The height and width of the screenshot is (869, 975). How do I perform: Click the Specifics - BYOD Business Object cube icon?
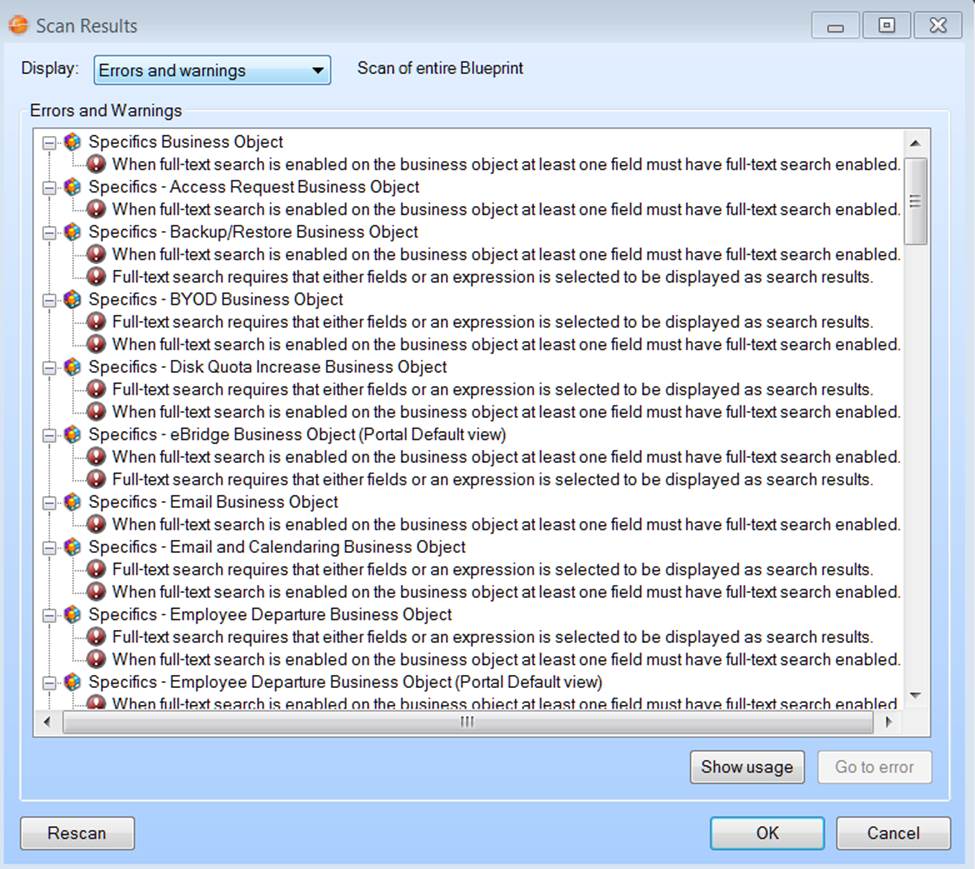click(x=72, y=299)
